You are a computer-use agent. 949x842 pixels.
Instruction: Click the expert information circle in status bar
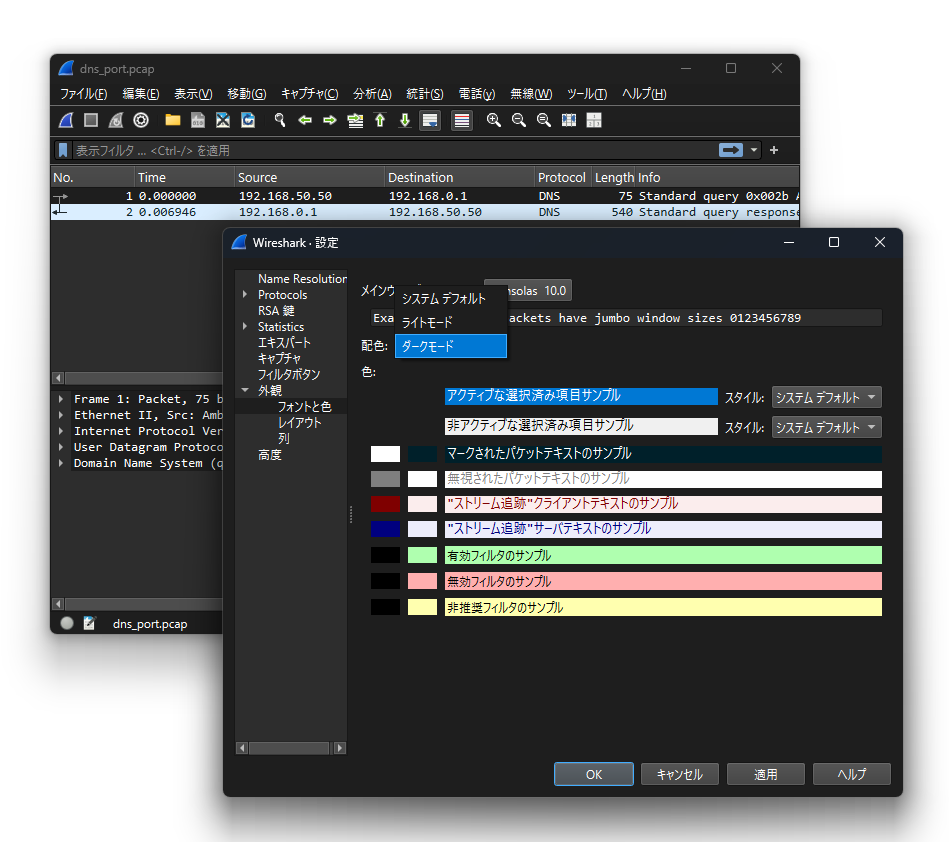[x=67, y=623]
